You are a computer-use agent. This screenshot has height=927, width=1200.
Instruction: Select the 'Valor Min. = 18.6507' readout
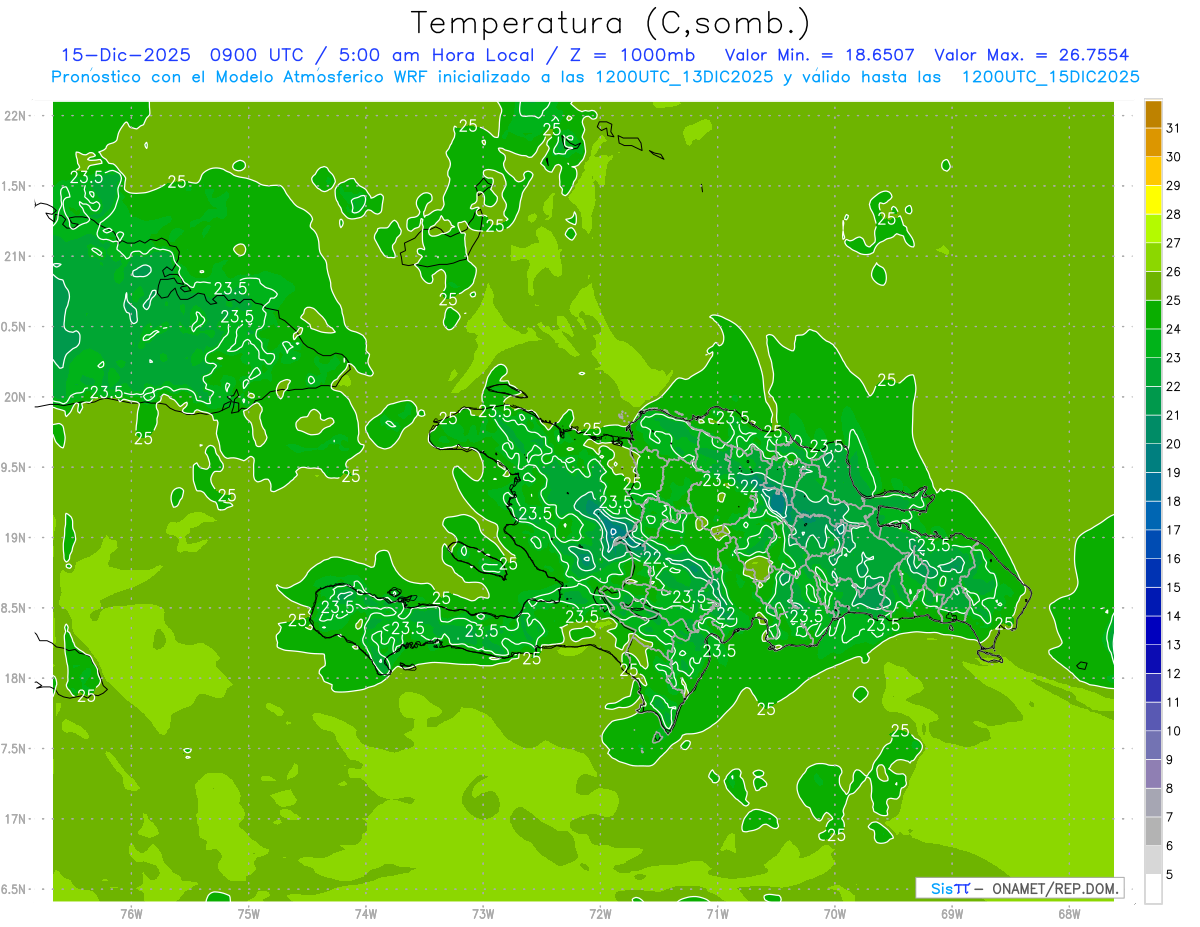(820, 55)
